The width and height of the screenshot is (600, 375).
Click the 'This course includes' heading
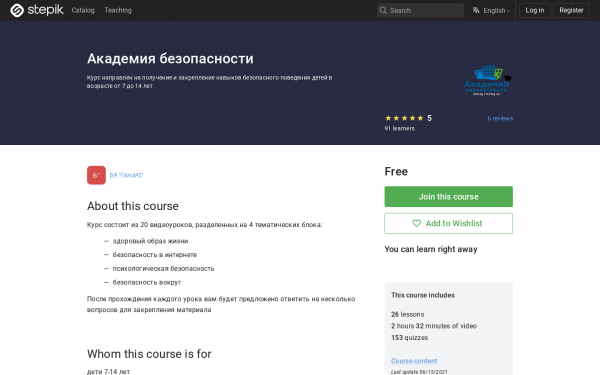pyautogui.click(x=423, y=295)
